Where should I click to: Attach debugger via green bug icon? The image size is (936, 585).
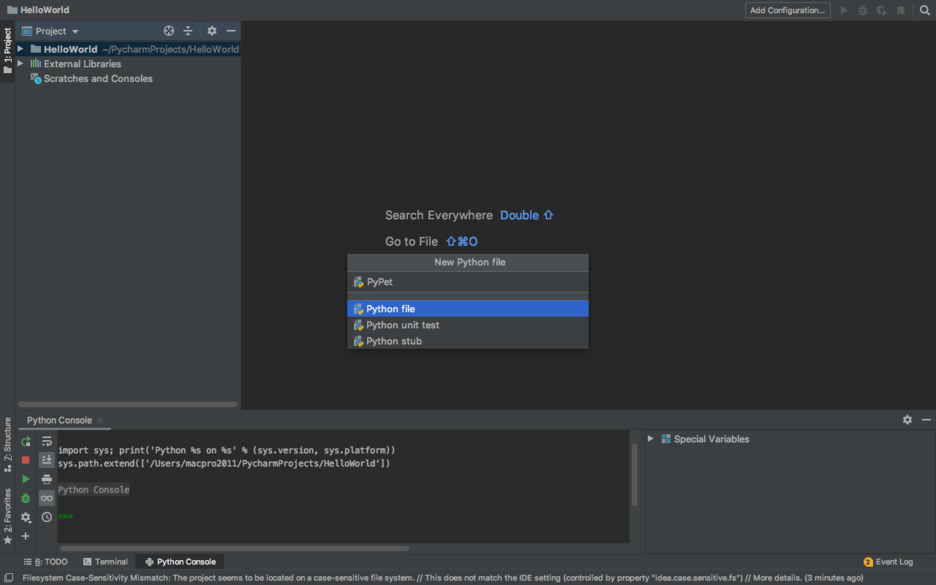click(26, 498)
